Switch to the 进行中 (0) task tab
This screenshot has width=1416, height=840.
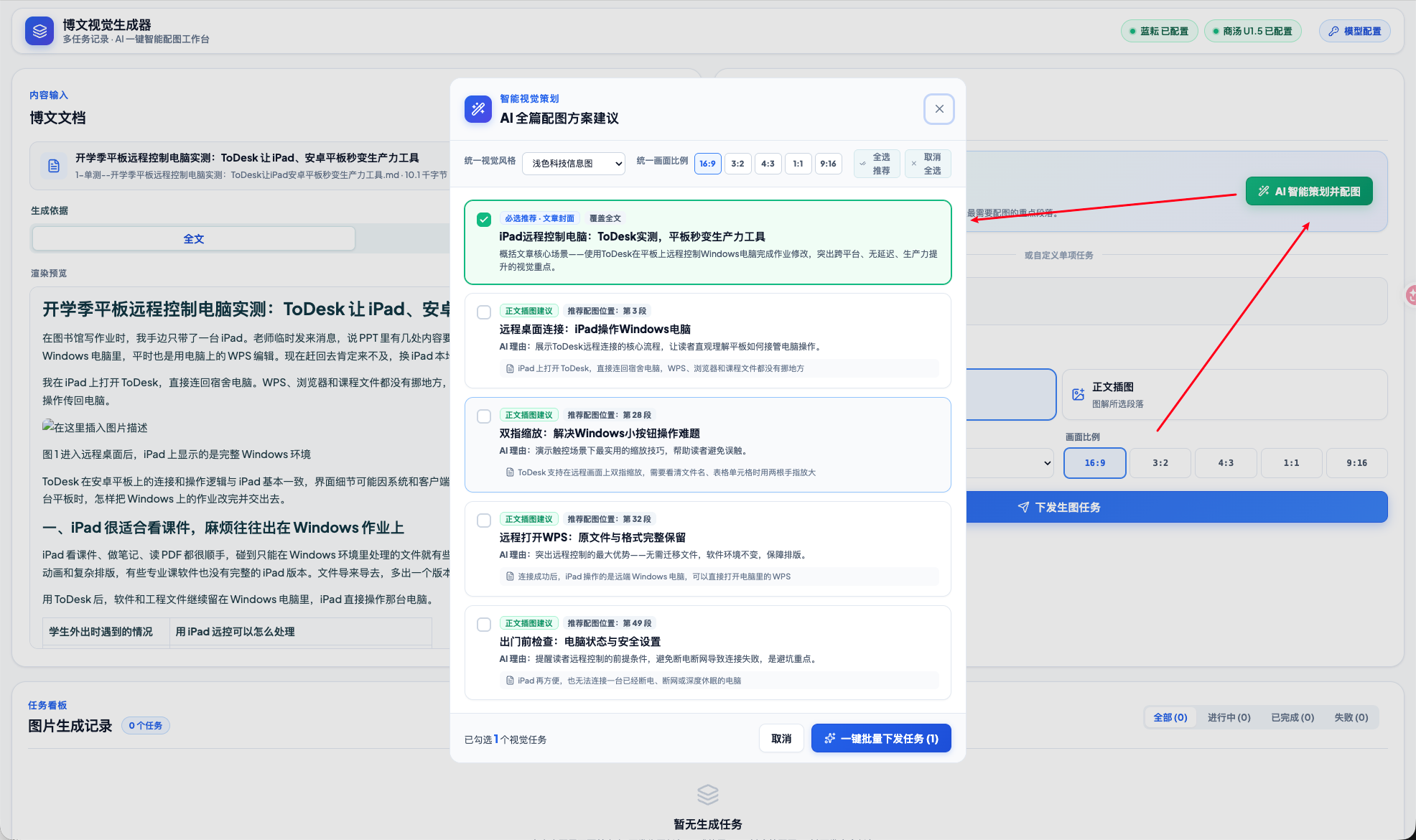point(1229,717)
